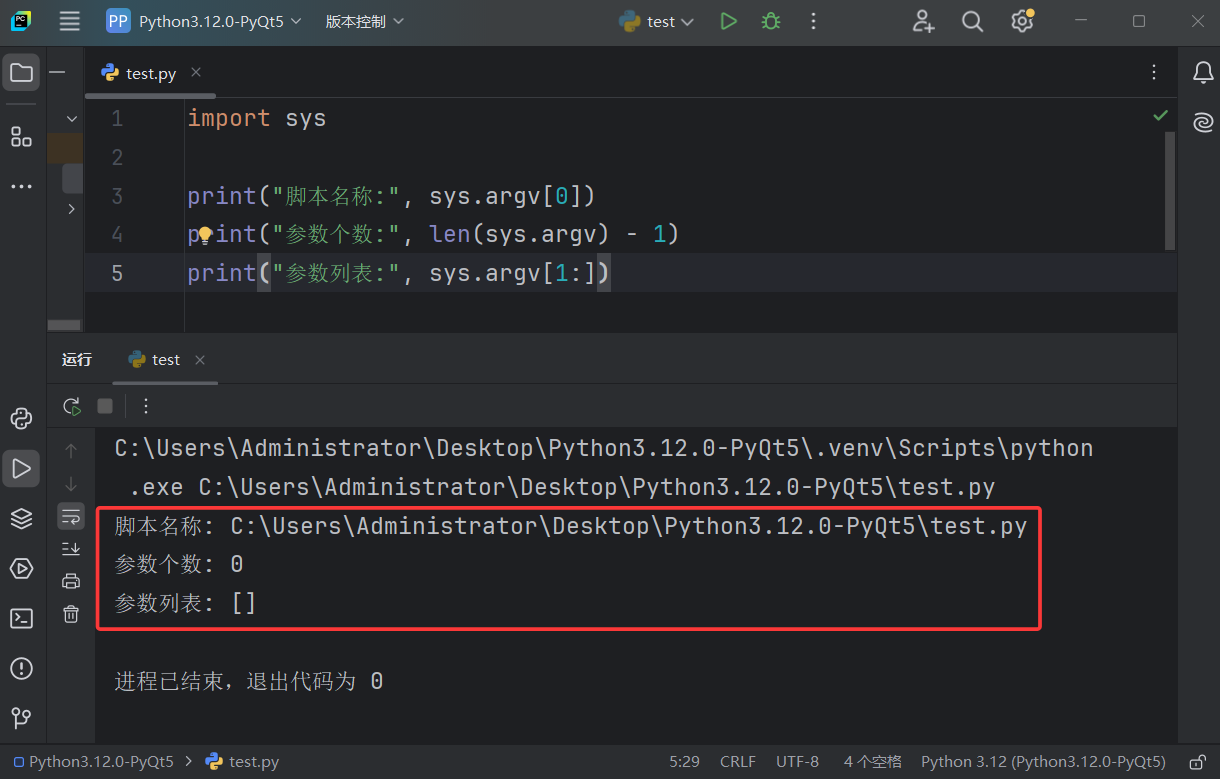Viewport: 1220px width, 779px height.
Task: Change line separator via CRLF
Action: (x=738, y=762)
